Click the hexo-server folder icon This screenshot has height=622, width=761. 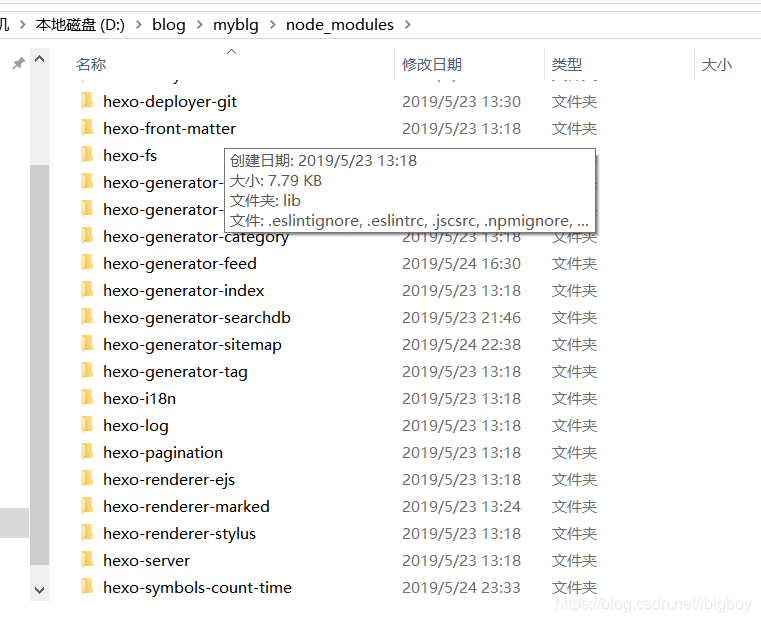(87, 560)
